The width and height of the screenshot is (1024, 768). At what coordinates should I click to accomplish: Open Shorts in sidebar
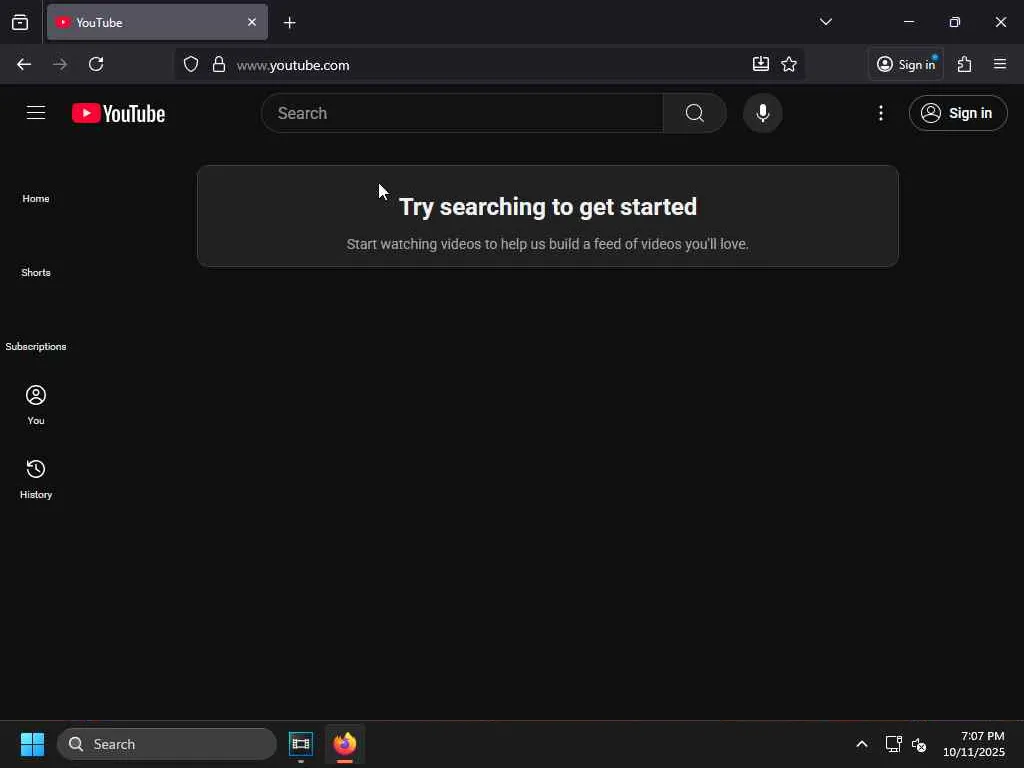pyautogui.click(x=36, y=272)
